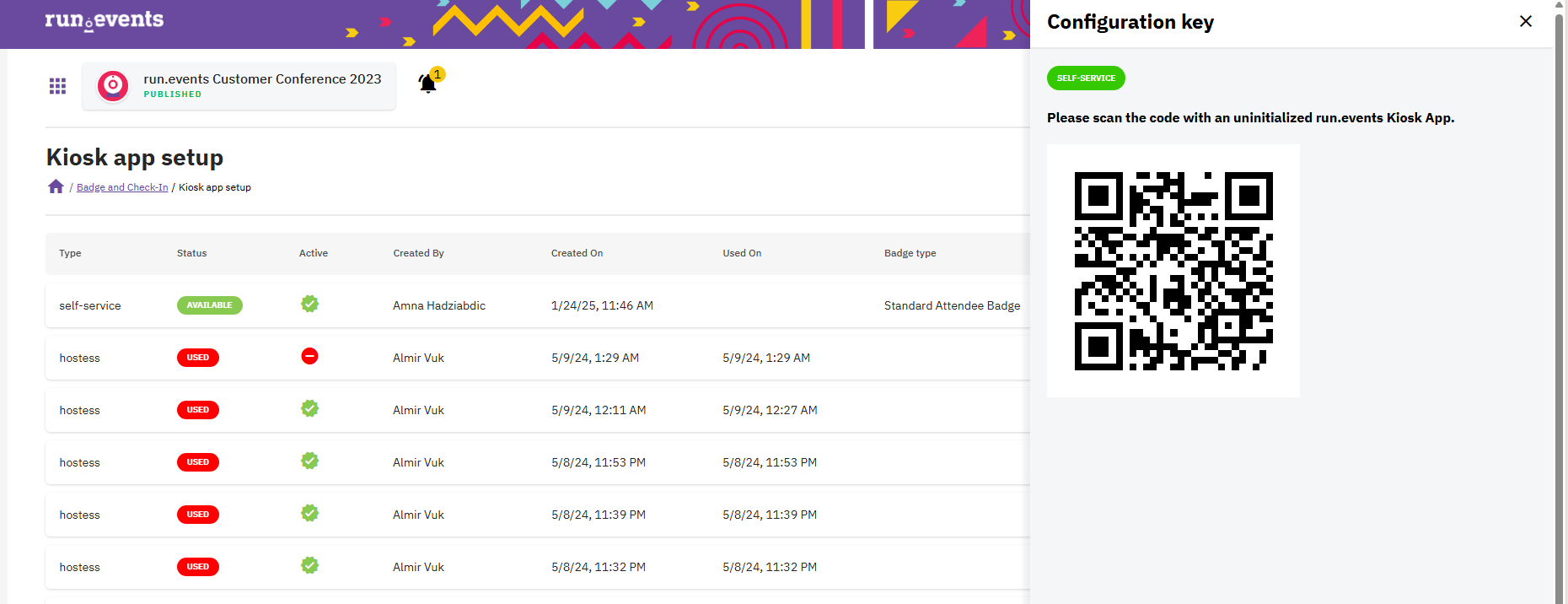This screenshot has height=604, width=1568.
Task: Click Standard Attendee Badge cell
Action: point(953,305)
